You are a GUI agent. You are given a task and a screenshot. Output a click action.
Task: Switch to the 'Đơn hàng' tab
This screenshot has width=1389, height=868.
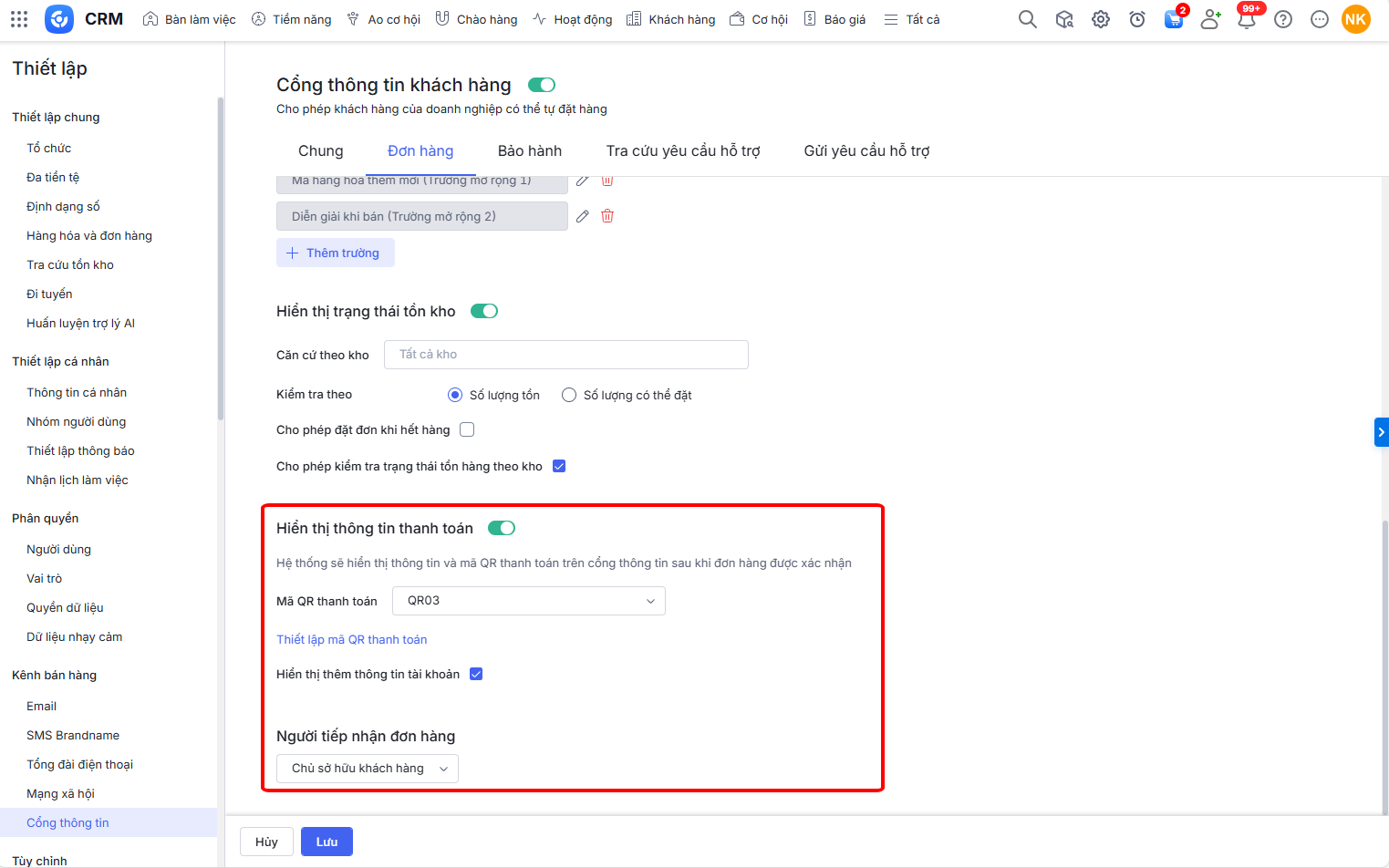pyautogui.click(x=420, y=151)
